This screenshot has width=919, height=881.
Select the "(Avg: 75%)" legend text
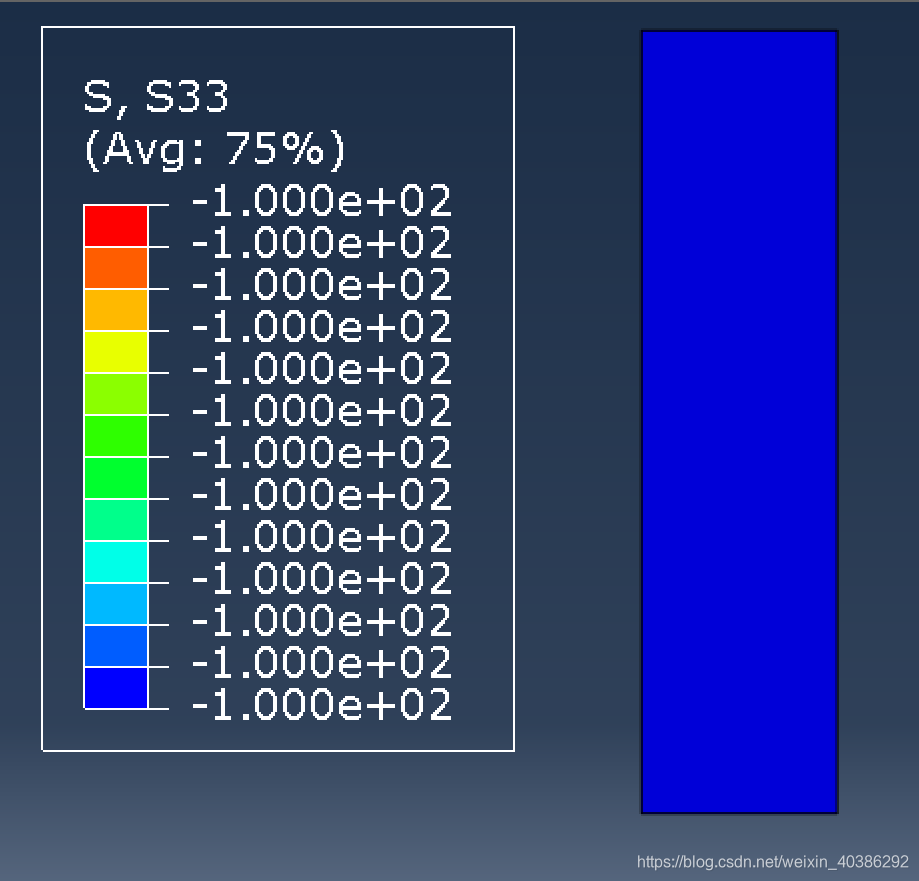[214, 149]
